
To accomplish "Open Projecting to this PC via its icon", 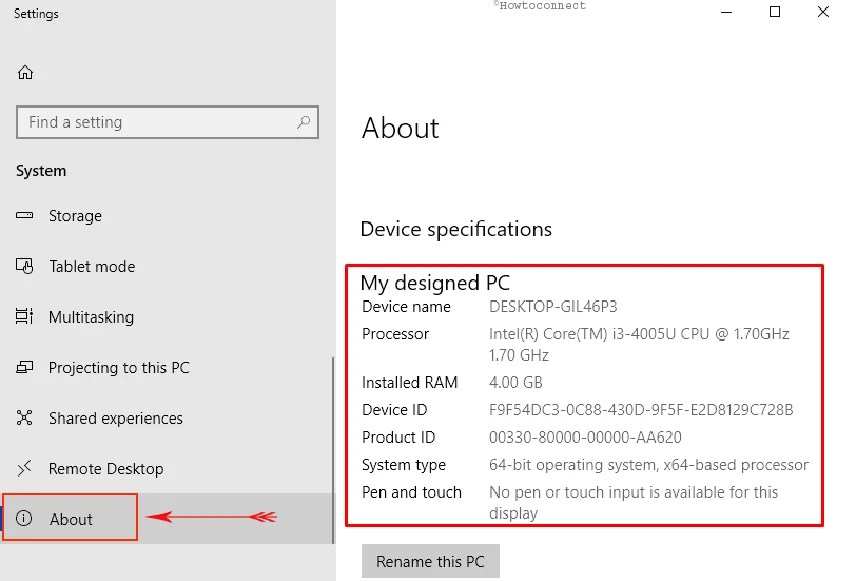I will (x=26, y=368).
